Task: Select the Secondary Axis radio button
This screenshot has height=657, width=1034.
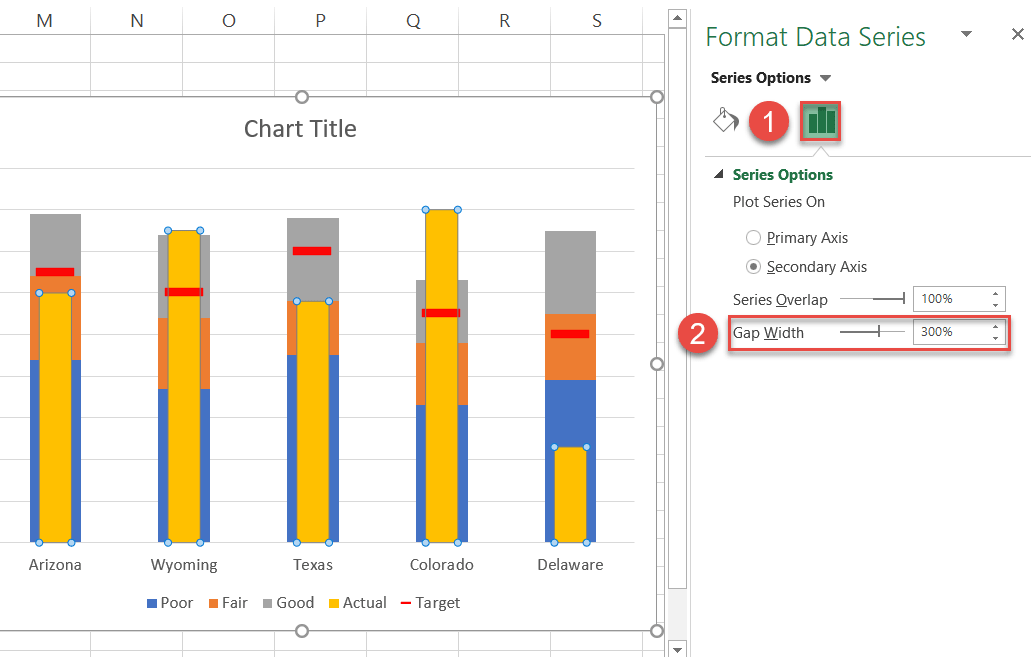Action: 754,267
